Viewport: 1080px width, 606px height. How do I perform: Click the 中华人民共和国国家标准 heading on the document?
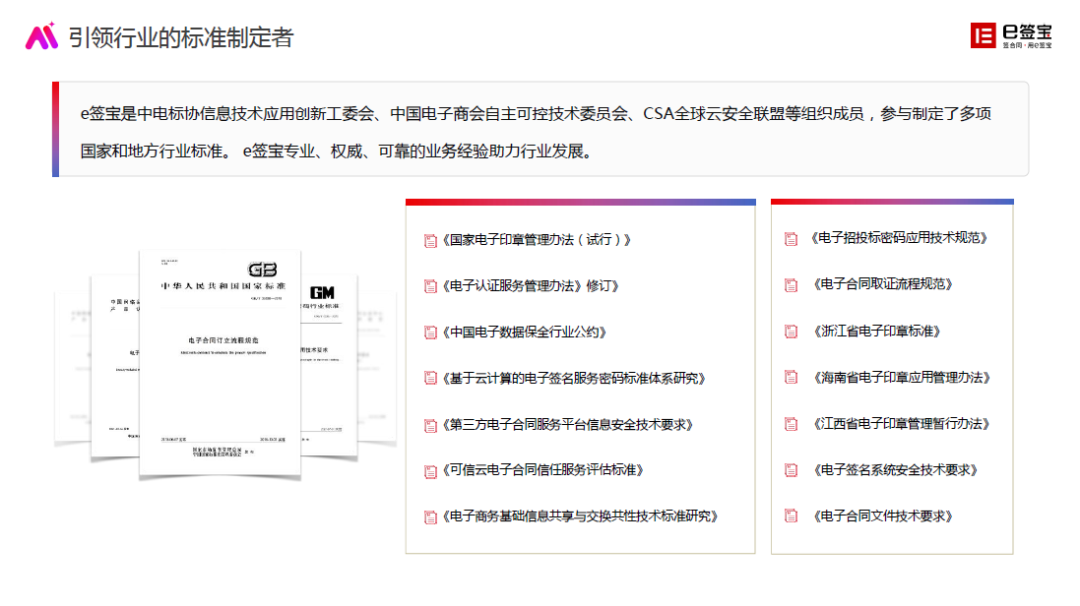coord(222,286)
